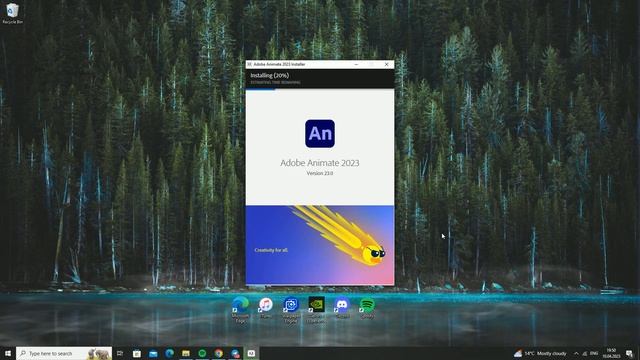Open Spotify from the taskbar
Viewport: 640px width, 360px height.
(202, 353)
